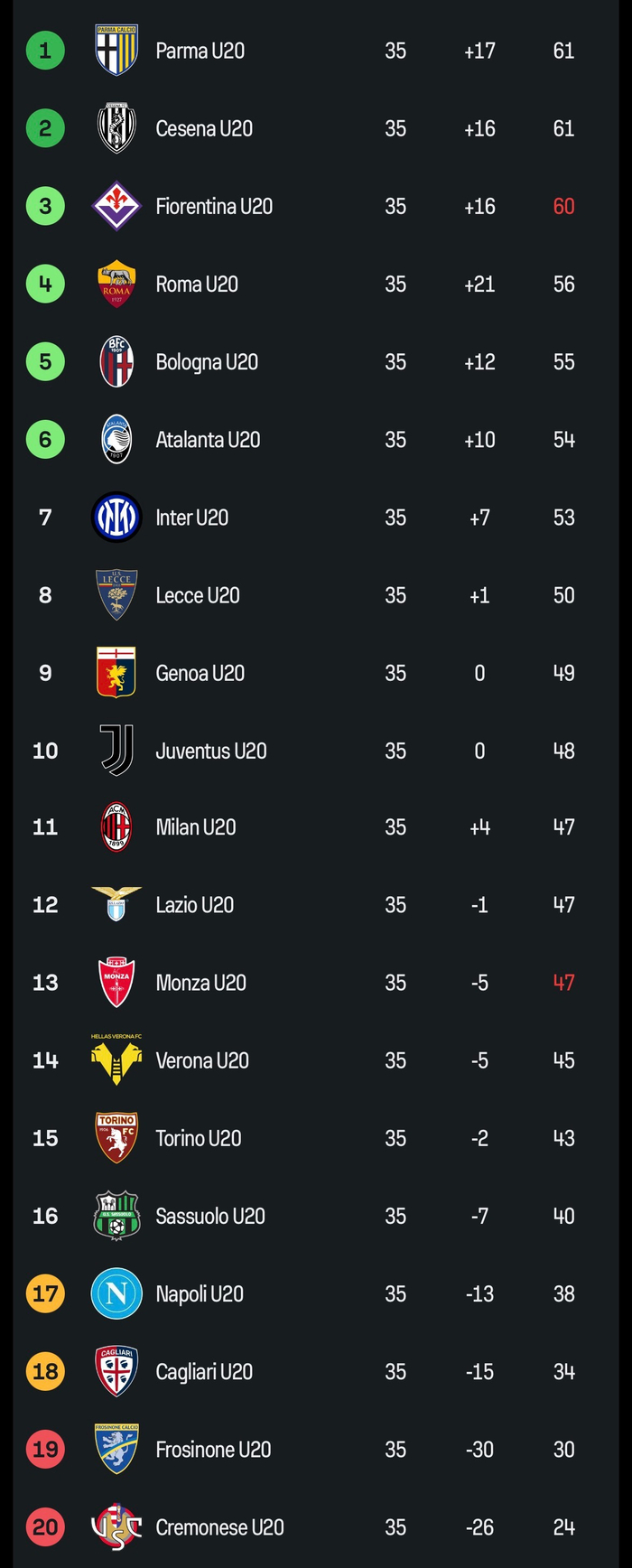This screenshot has height=1568, width=632.
Task: Click the Lazio U20 eagle crest
Action: click(x=116, y=903)
